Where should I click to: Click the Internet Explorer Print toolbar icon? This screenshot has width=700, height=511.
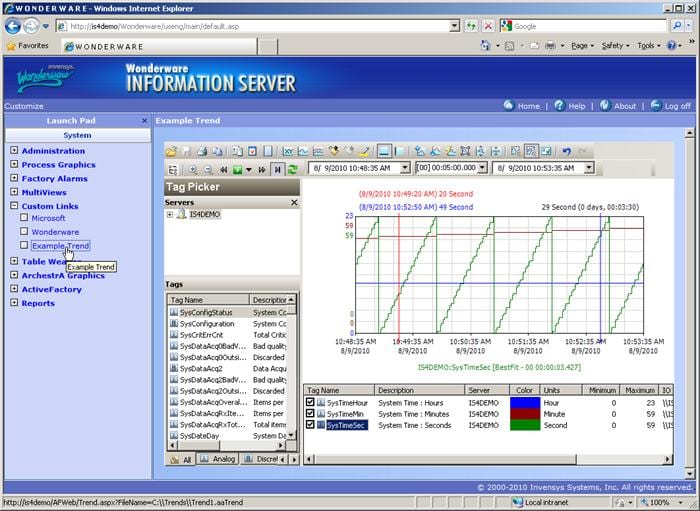[550, 46]
